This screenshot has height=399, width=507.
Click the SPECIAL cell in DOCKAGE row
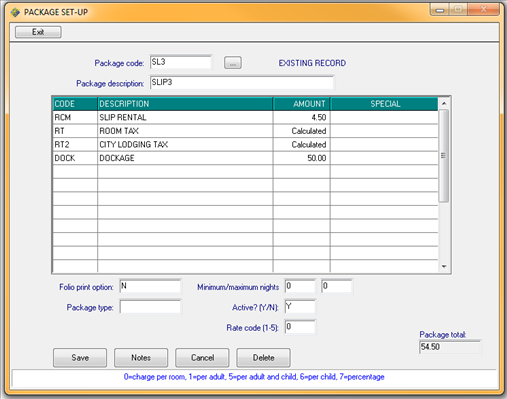click(x=384, y=158)
